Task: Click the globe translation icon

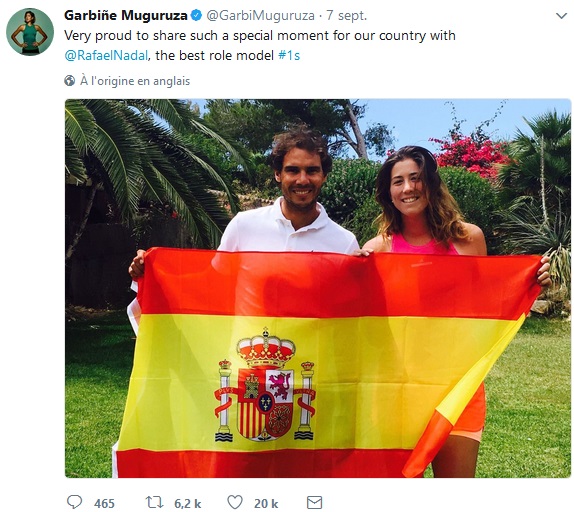Action: tap(70, 81)
